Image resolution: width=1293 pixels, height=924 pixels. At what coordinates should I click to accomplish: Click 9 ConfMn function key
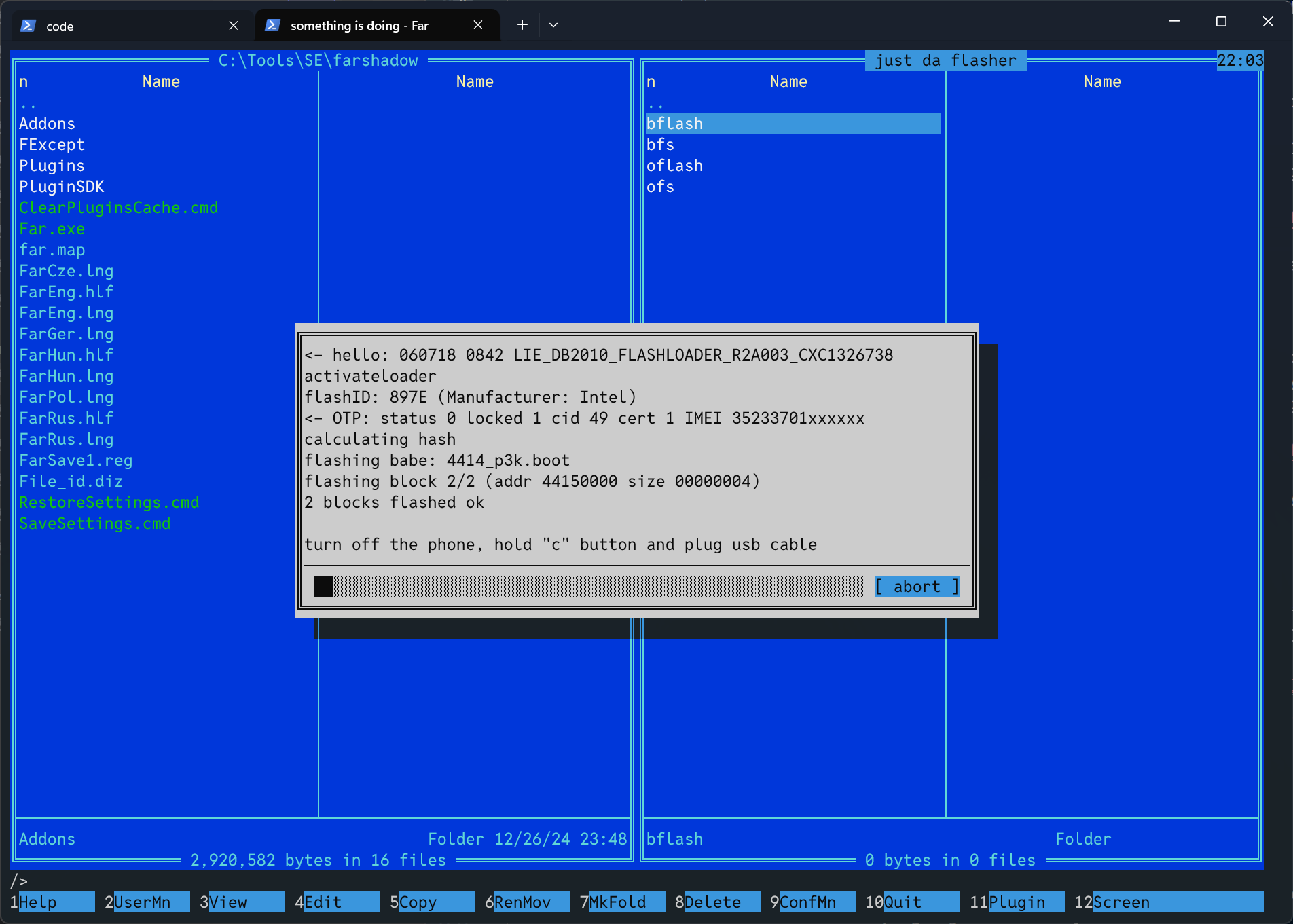pyautogui.click(x=813, y=902)
